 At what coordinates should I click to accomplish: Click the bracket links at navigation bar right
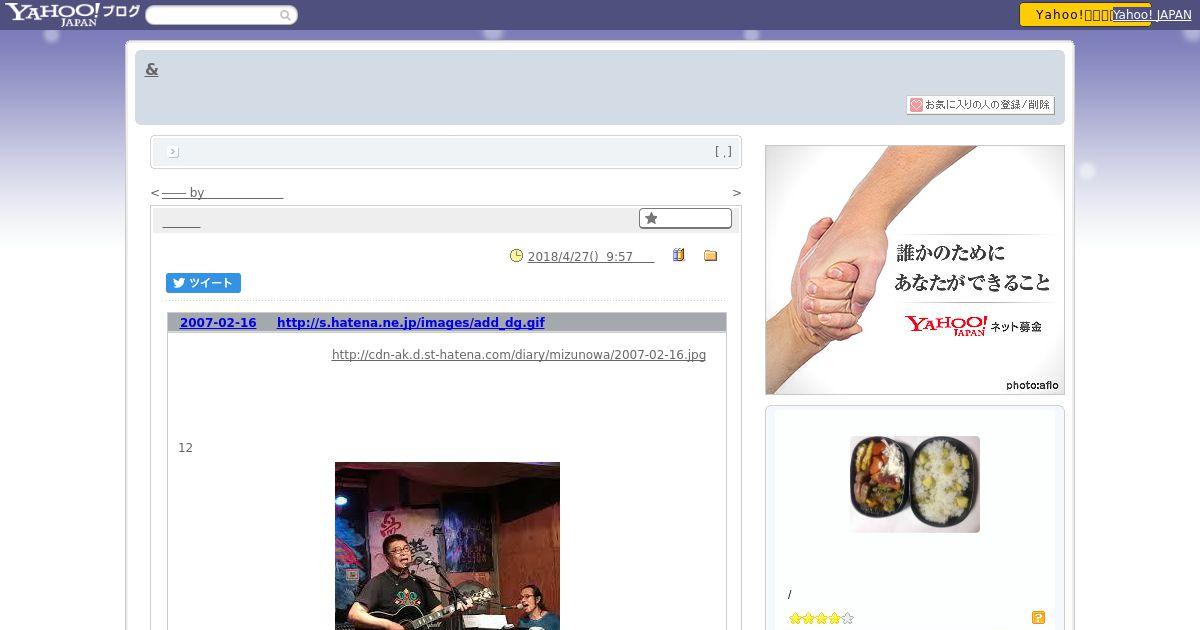[723, 152]
